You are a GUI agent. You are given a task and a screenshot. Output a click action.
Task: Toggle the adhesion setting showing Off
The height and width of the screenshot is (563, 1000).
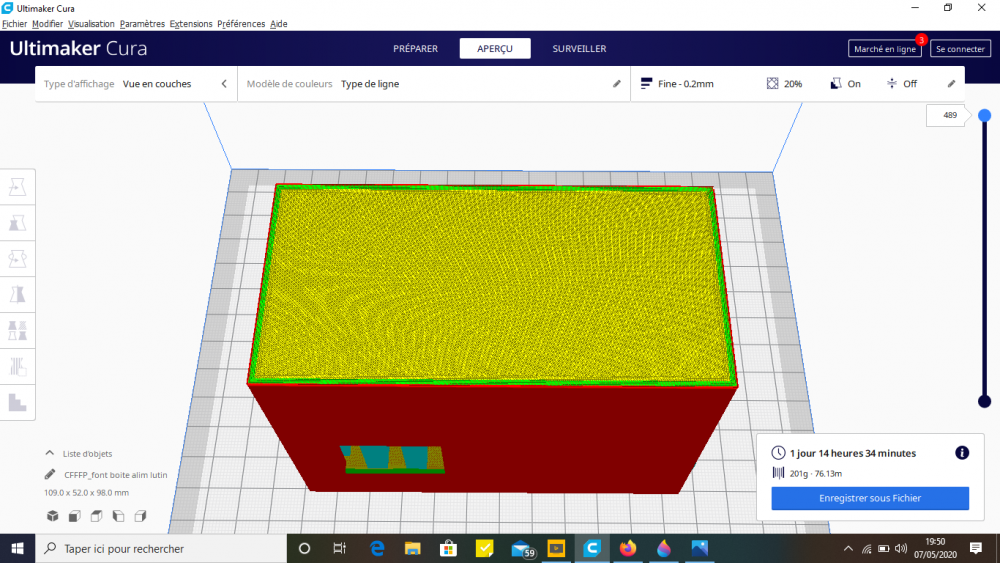tap(901, 84)
